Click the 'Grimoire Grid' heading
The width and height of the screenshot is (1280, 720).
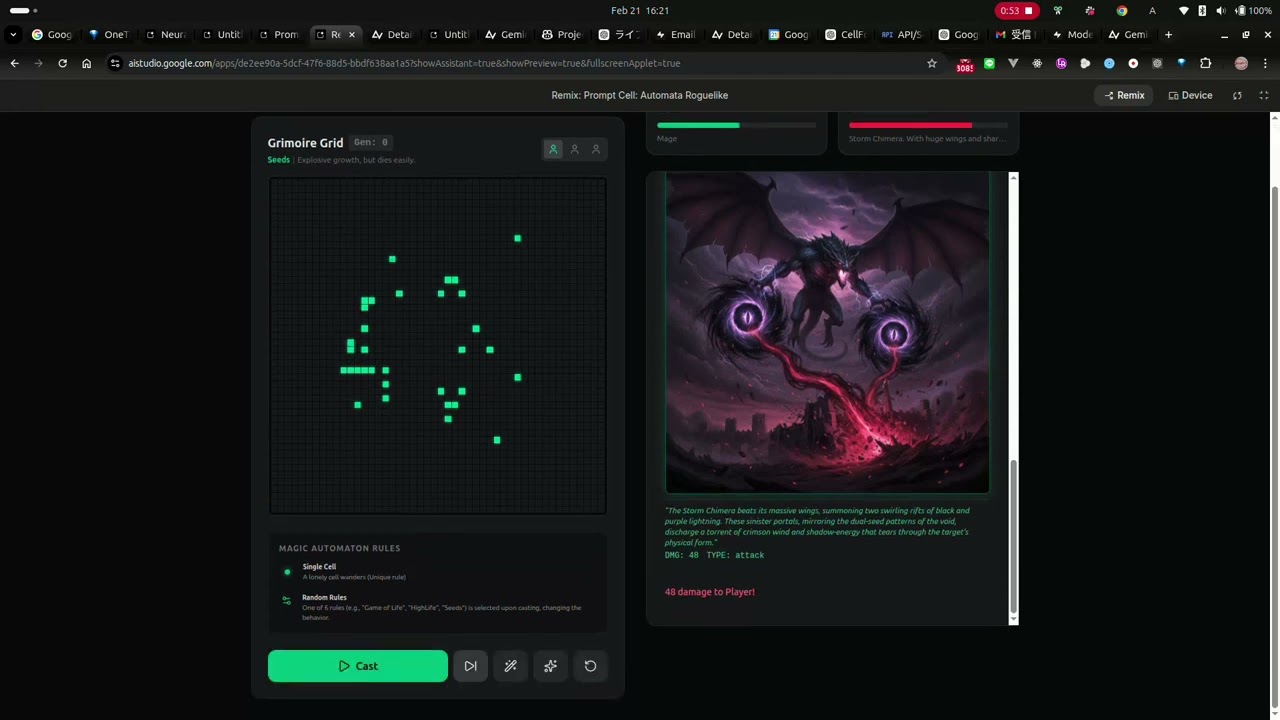click(305, 143)
